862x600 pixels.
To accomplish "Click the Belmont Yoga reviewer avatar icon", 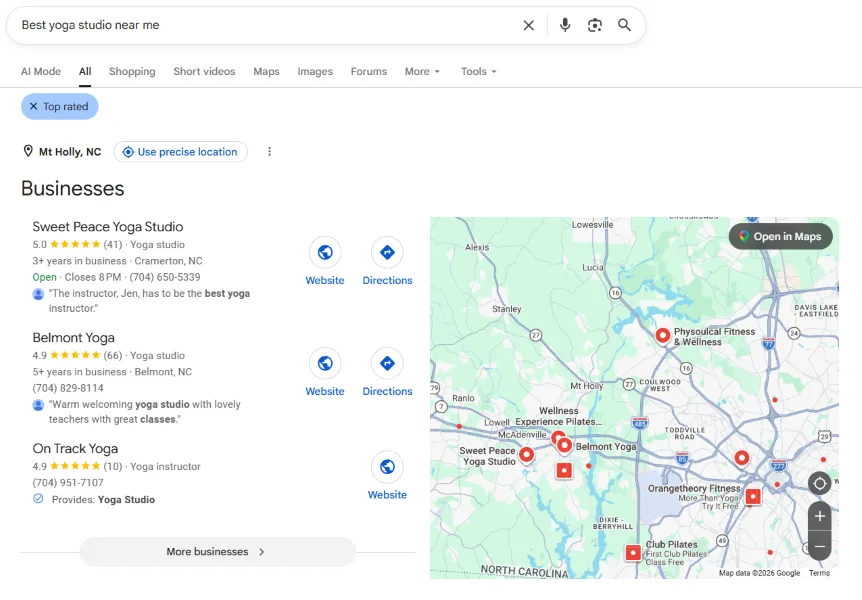I will click(38, 405).
